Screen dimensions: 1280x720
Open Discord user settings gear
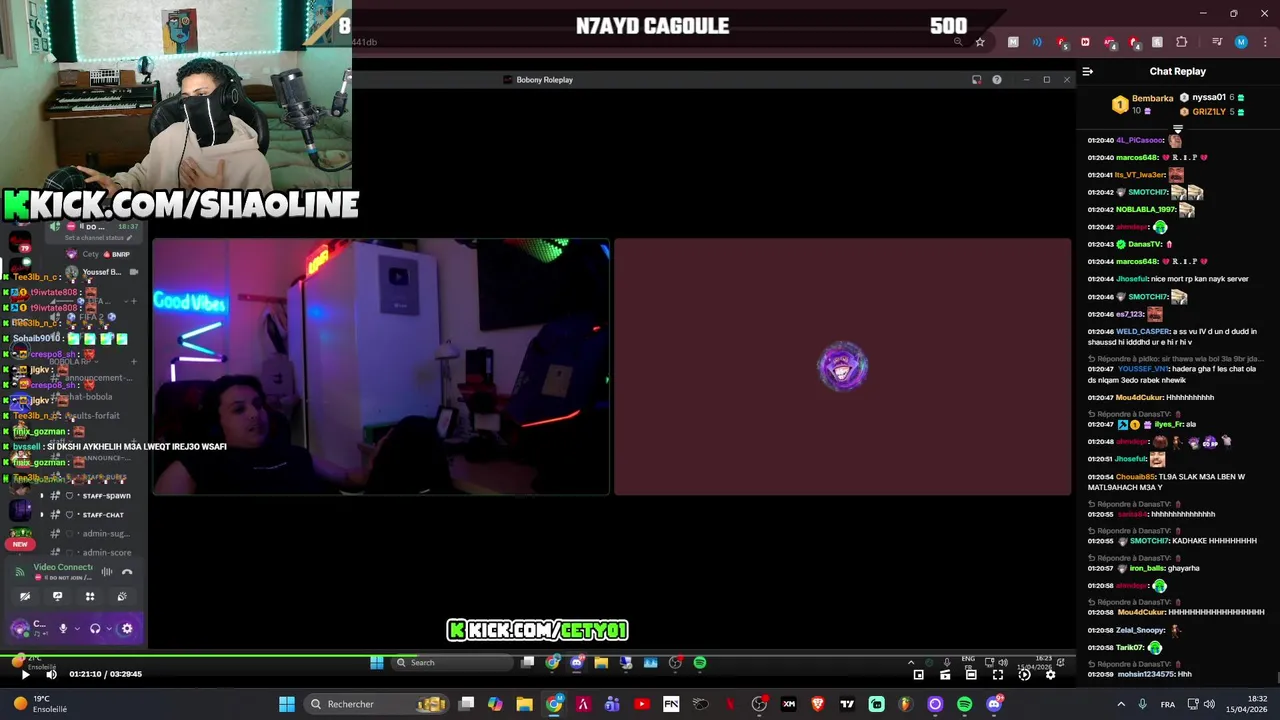coord(127,628)
